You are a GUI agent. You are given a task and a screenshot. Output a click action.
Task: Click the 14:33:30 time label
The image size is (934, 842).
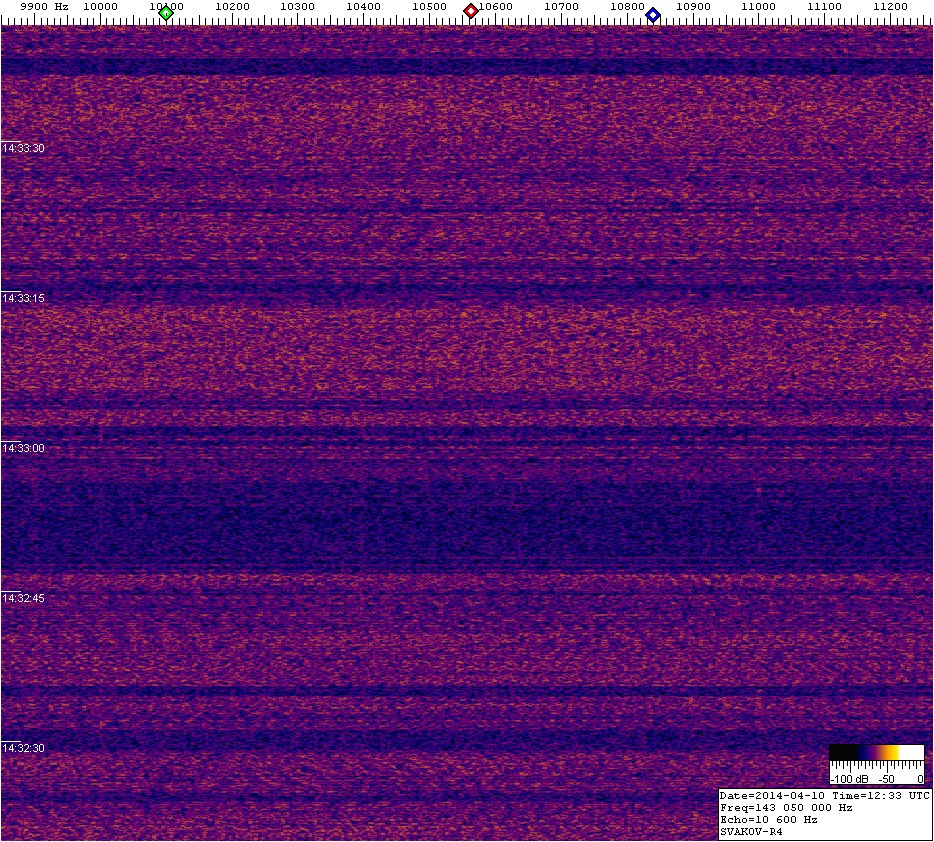point(23,148)
